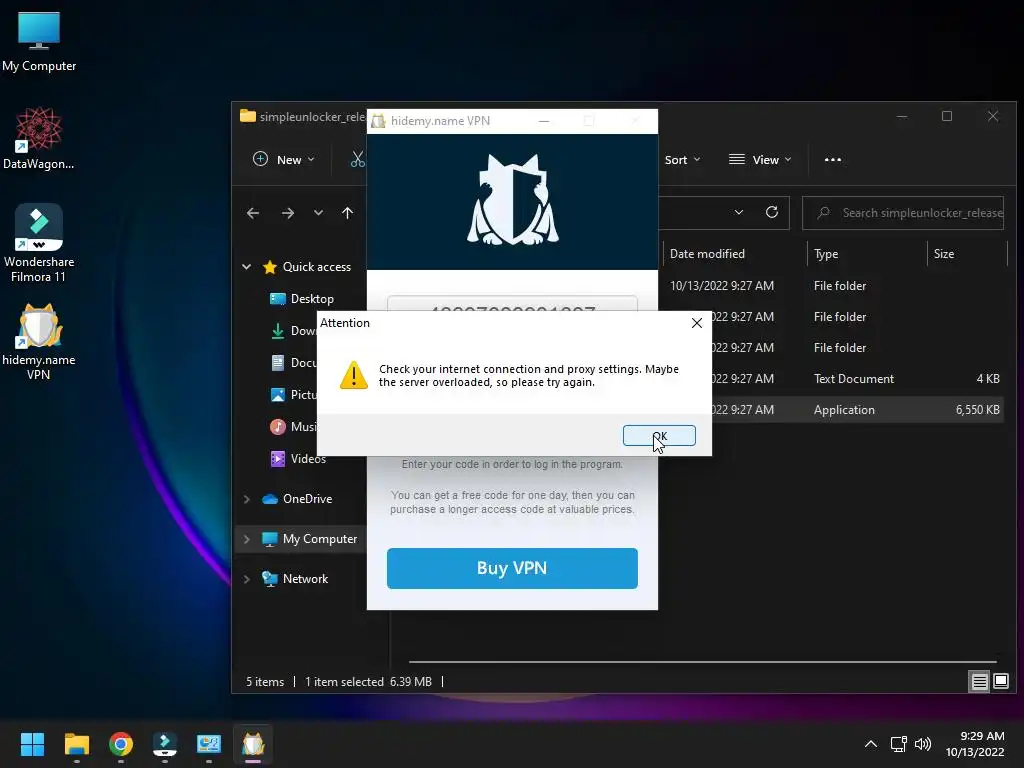Click the Documents icon in sidebar

point(278,362)
